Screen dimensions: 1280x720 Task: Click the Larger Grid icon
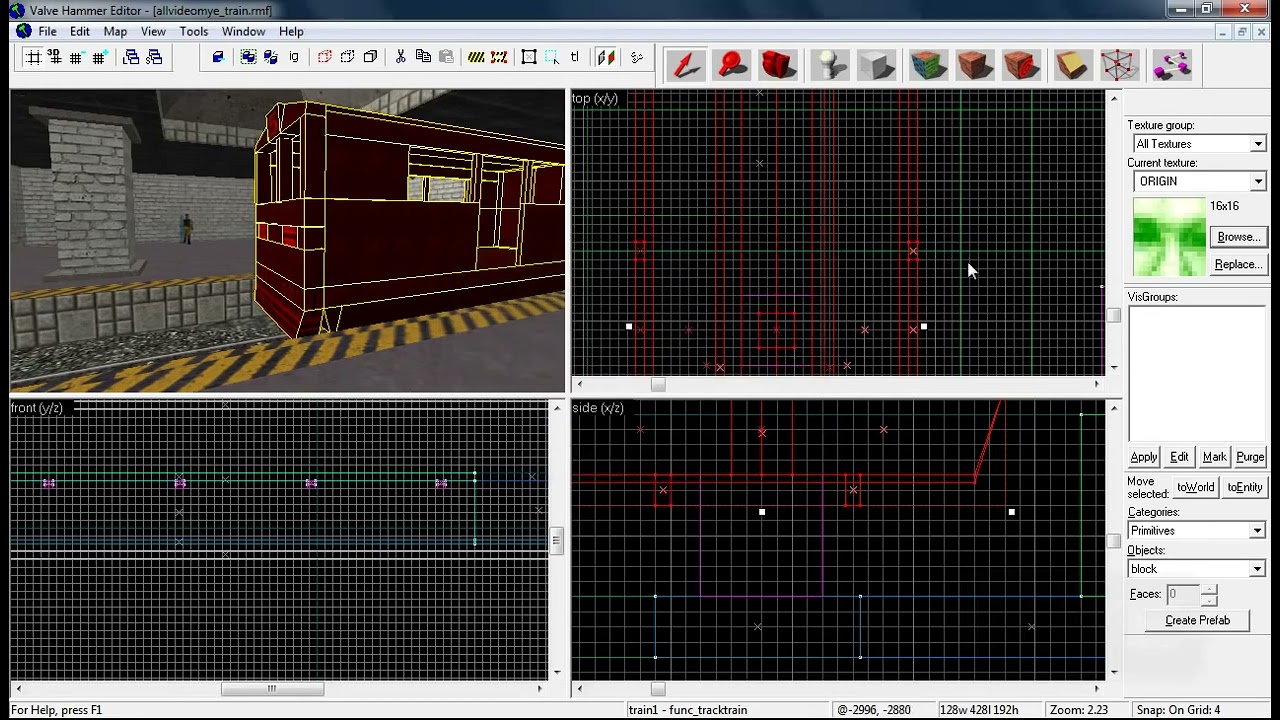pos(99,57)
